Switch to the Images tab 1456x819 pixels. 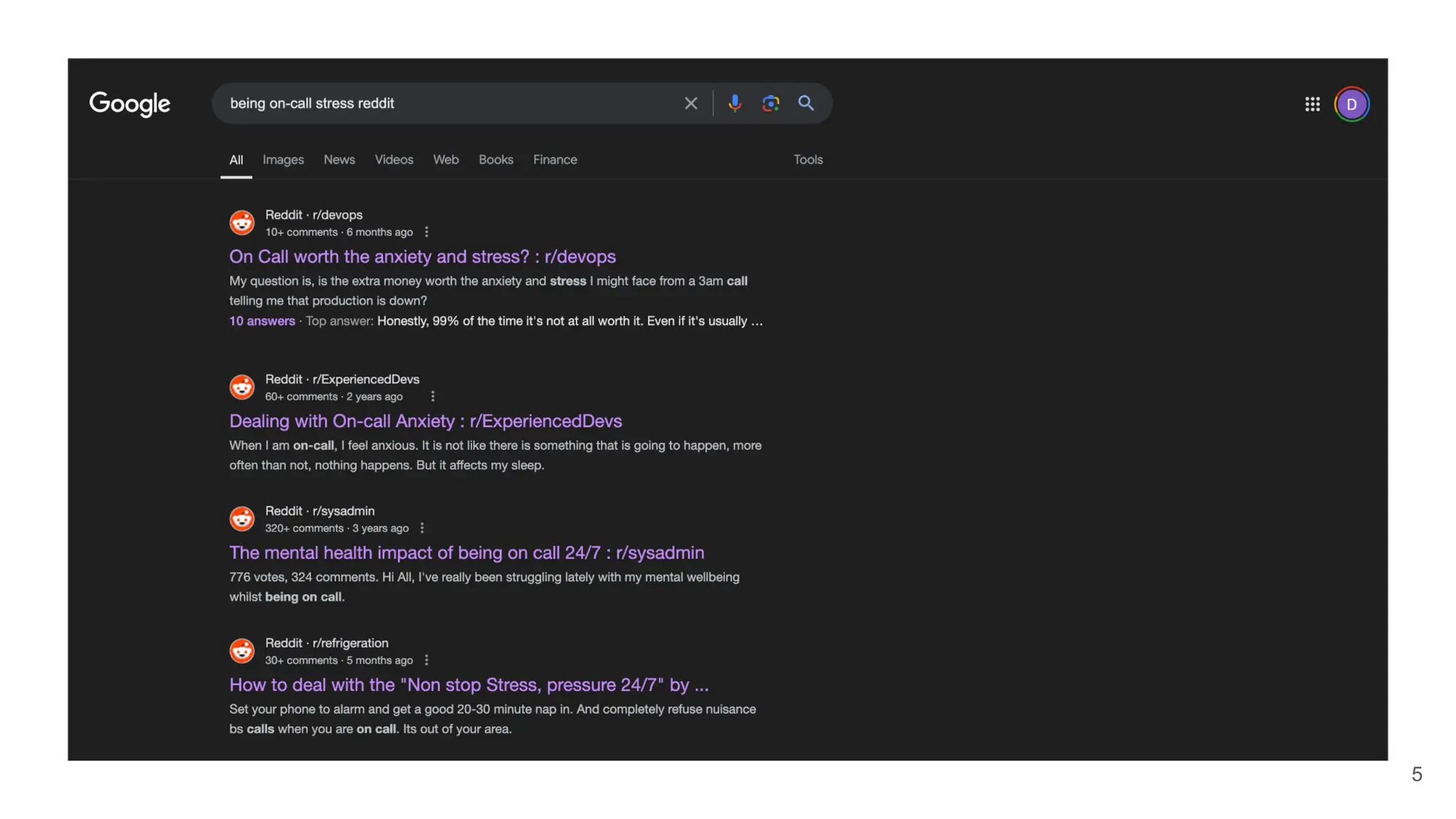click(x=283, y=160)
